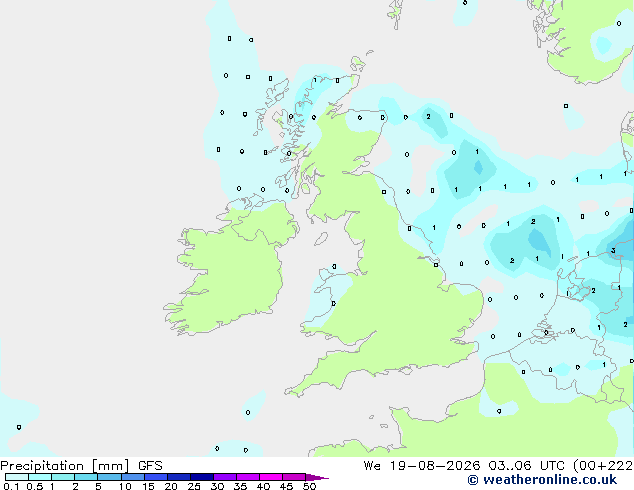Viewport: 634px width, 490px height.
Task: Choose the 20–25 mm dark blue swatch
Action: pyautogui.click(x=179, y=477)
